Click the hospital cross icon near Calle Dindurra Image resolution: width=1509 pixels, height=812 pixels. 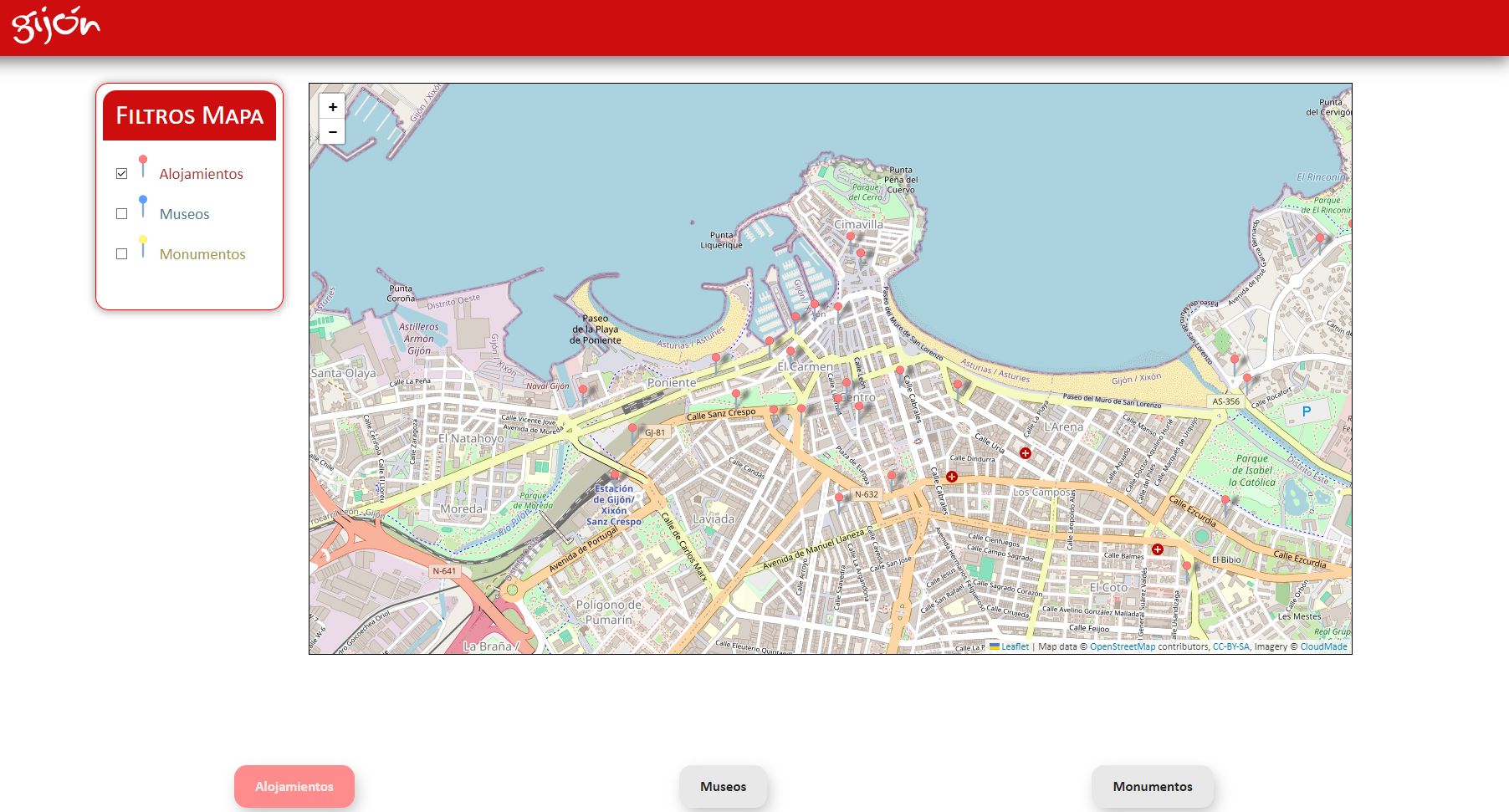coord(1025,453)
